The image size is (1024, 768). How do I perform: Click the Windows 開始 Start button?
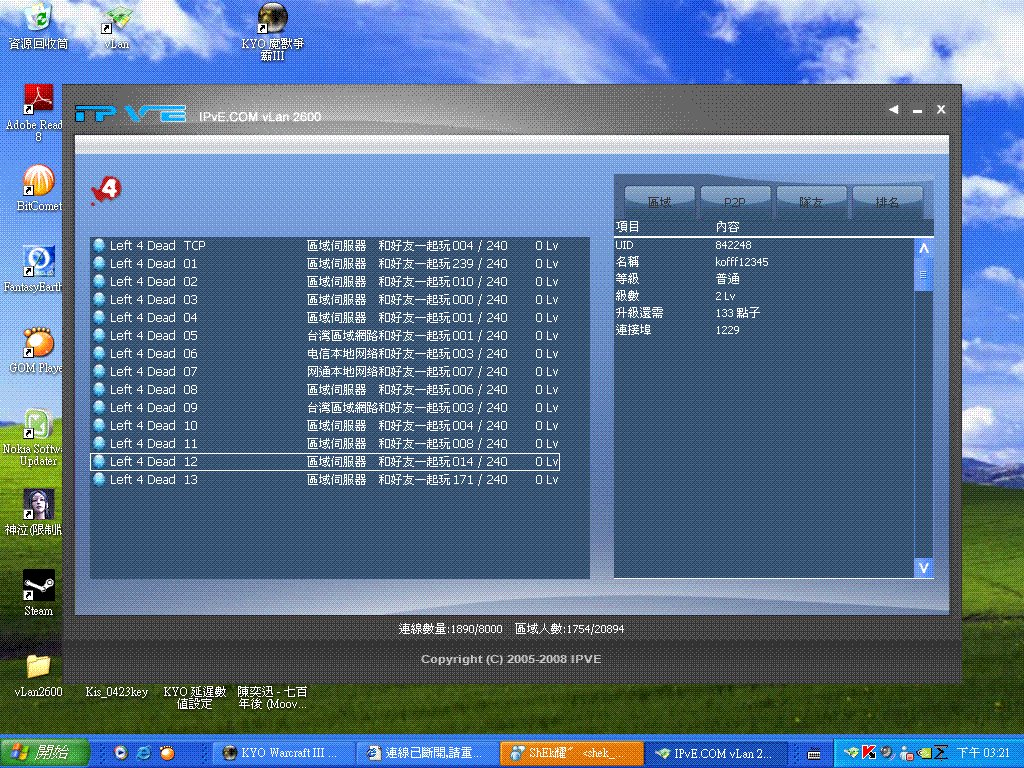[x=45, y=752]
